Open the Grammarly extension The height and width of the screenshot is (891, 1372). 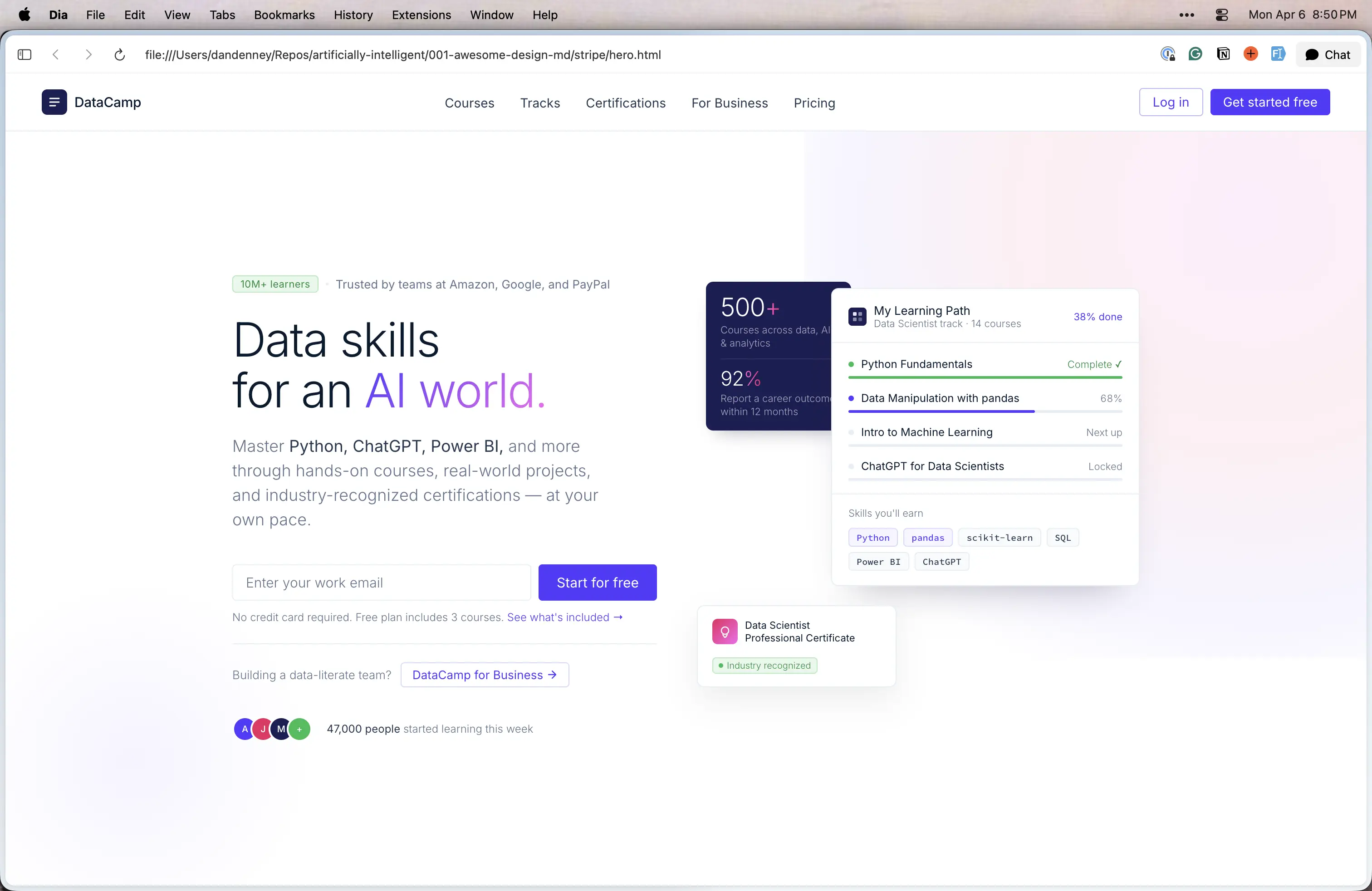click(1195, 54)
